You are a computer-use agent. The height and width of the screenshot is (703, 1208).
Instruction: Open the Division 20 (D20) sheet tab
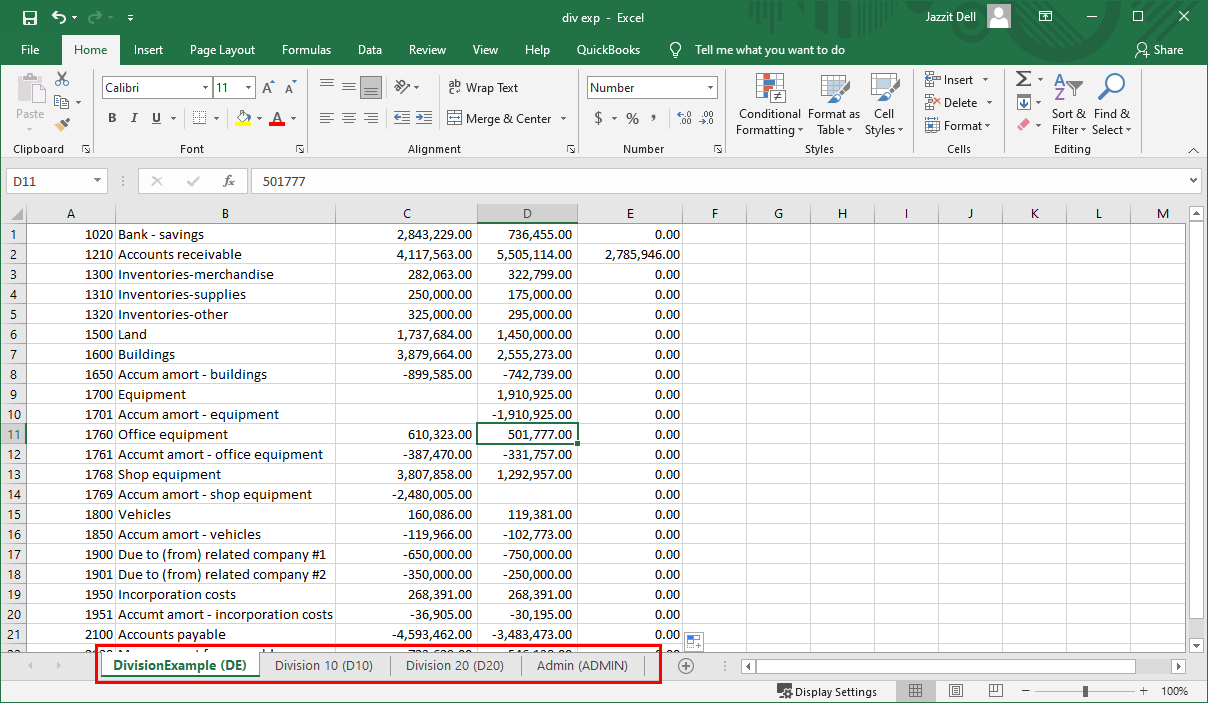pos(454,665)
